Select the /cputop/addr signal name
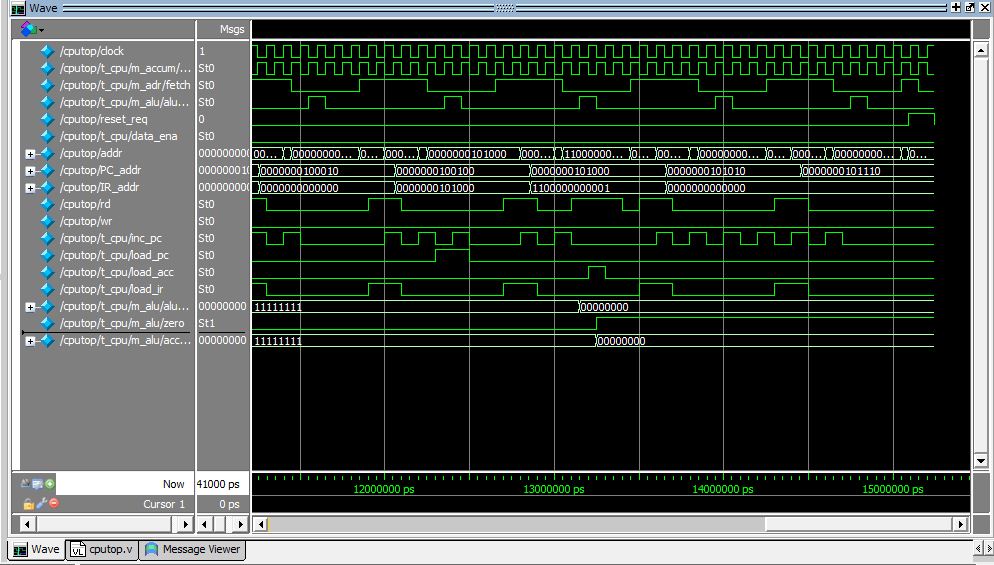This screenshot has height=565, width=994. (x=91, y=153)
